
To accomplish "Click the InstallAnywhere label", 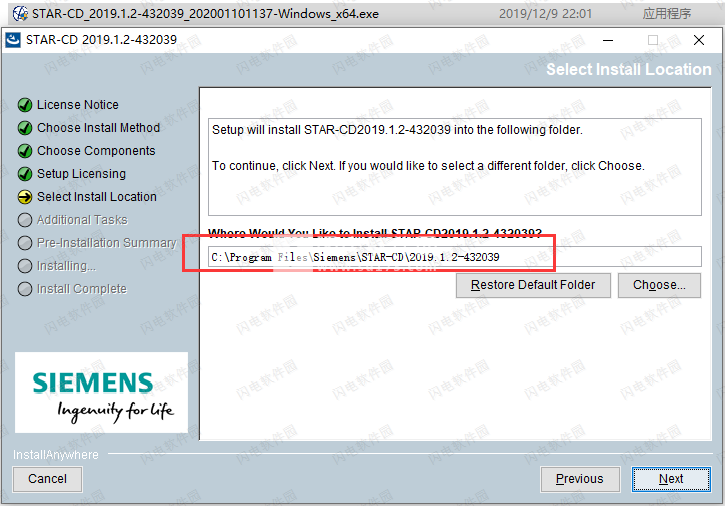I will 55,455.
